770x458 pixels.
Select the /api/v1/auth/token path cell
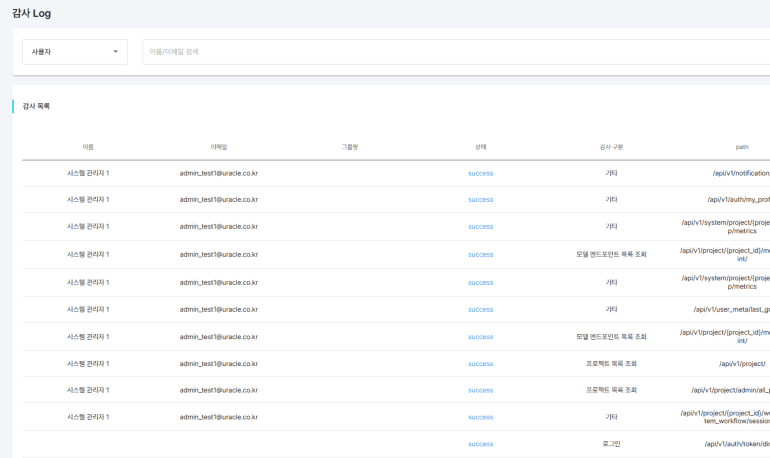737,444
